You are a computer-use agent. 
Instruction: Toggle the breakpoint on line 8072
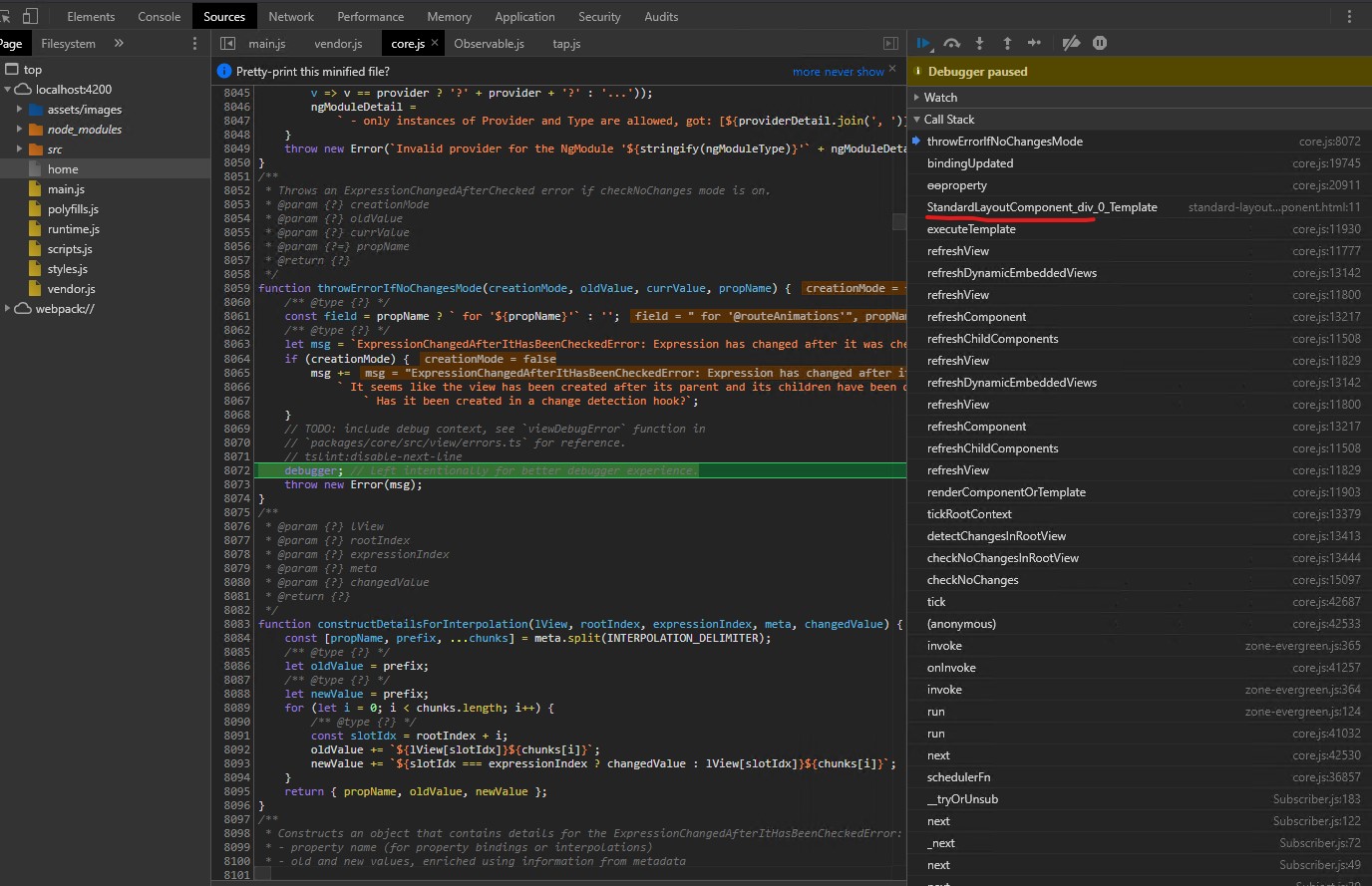[237, 470]
